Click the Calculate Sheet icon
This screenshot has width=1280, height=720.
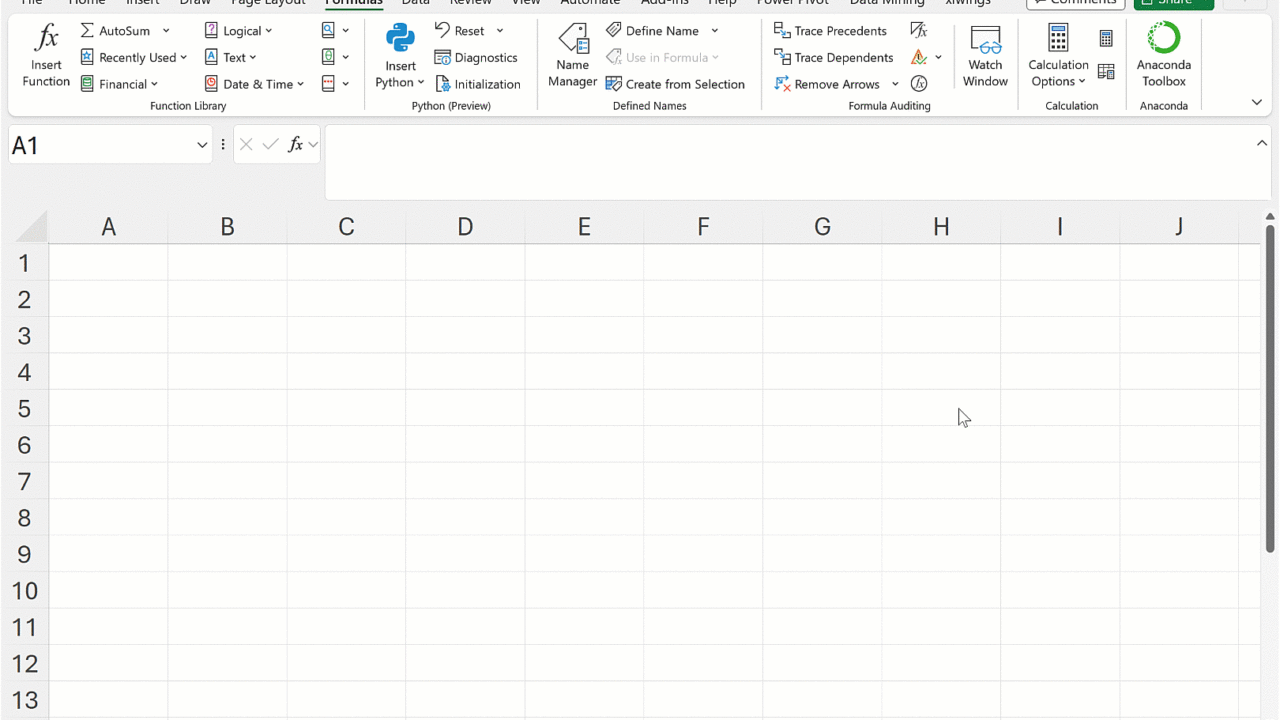click(1106, 72)
